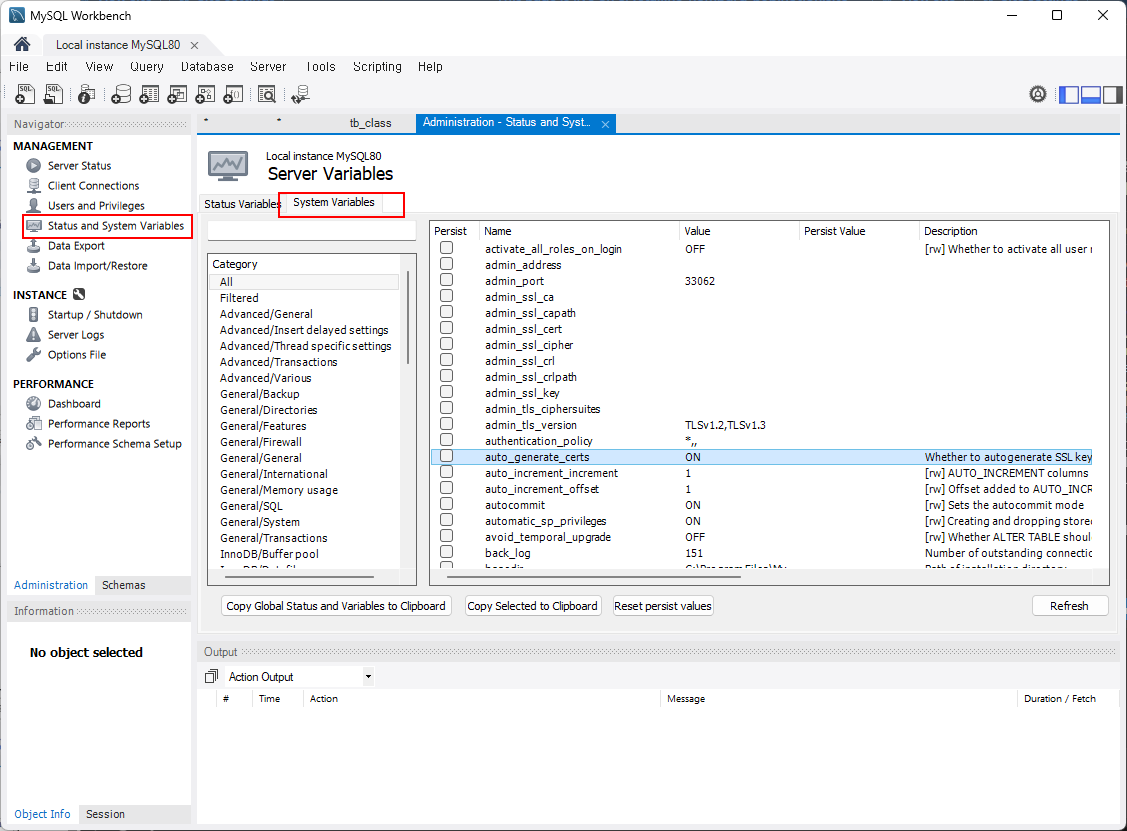Click Reset persist values button
Image resolution: width=1127 pixels, height=831 pixels.
click(663, 606)
